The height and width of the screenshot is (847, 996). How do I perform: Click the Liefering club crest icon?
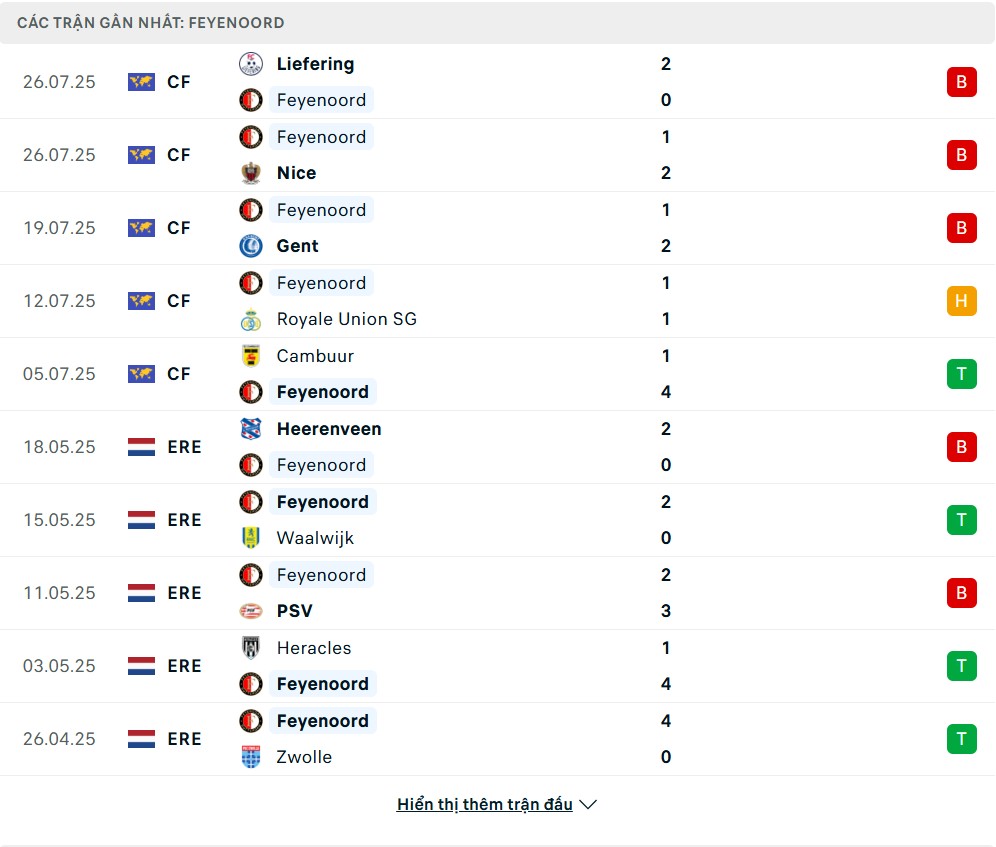pos(251,64)
